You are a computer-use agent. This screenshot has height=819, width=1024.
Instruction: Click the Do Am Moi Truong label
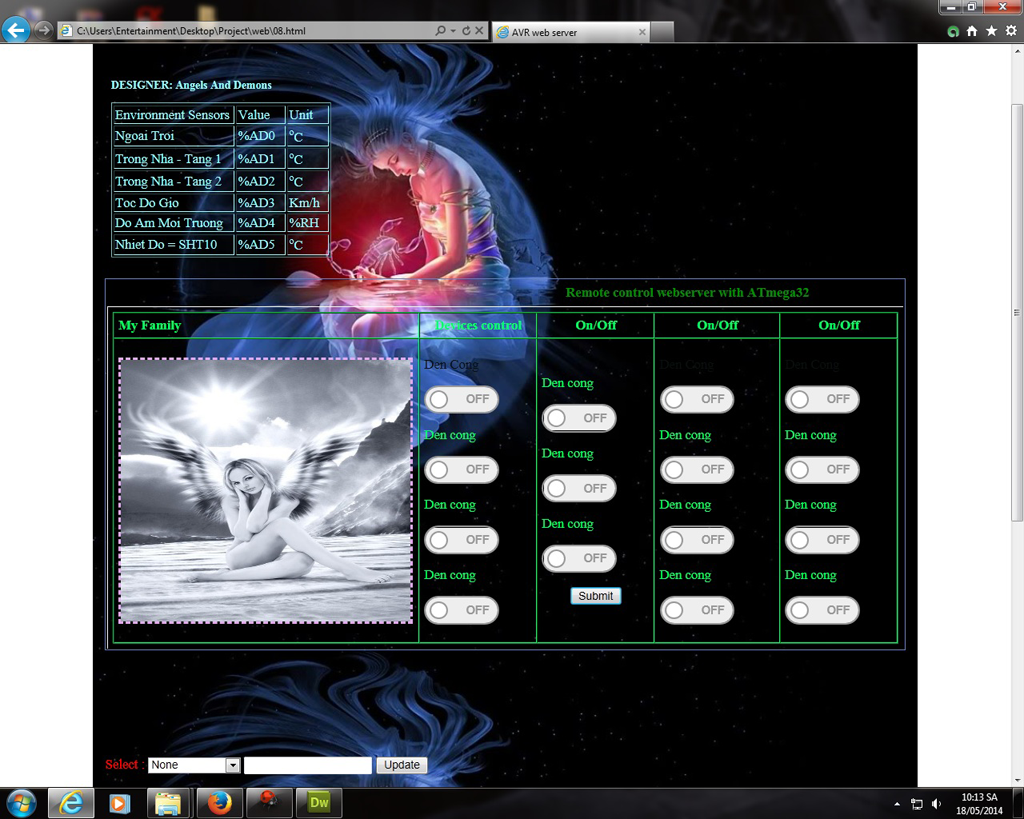(169, 223)
